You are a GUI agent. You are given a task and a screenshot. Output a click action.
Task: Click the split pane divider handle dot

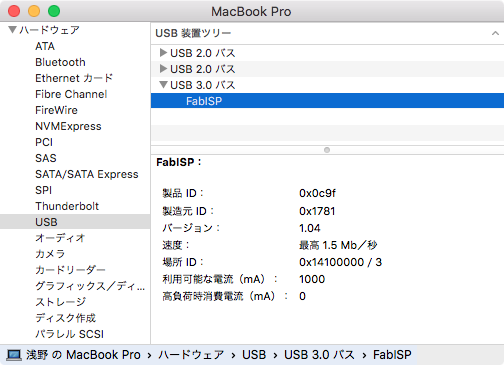(327, 150)
